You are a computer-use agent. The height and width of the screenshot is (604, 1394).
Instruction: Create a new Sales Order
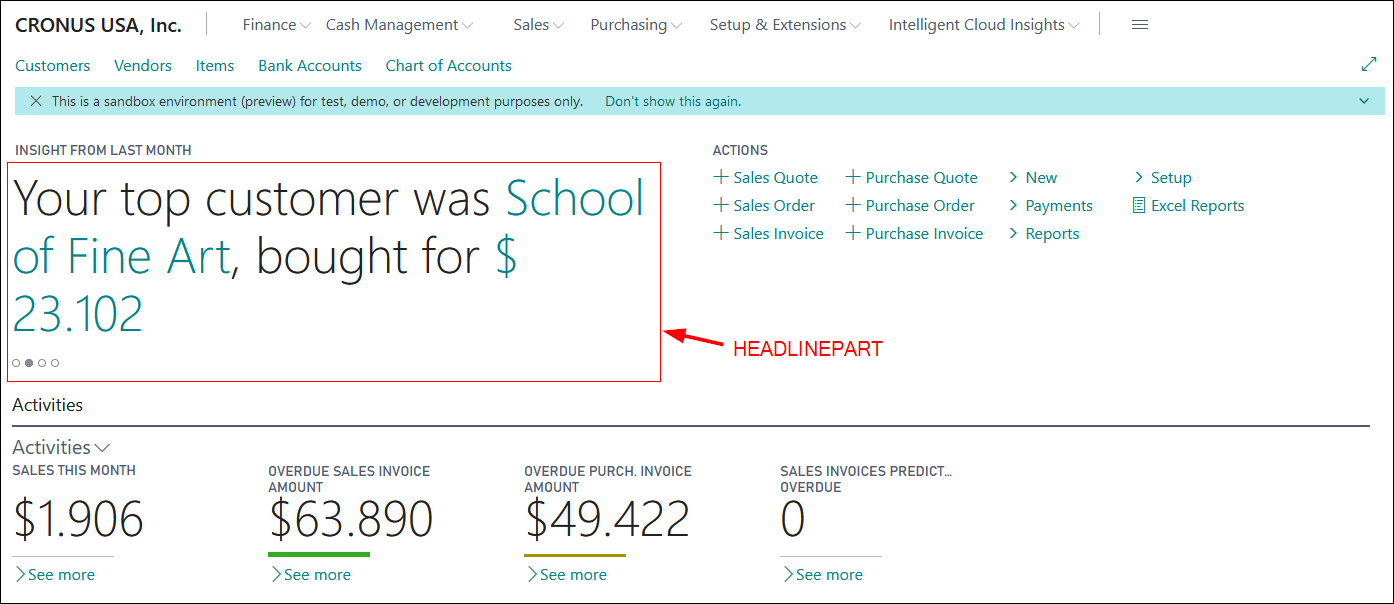coord(774,205)
